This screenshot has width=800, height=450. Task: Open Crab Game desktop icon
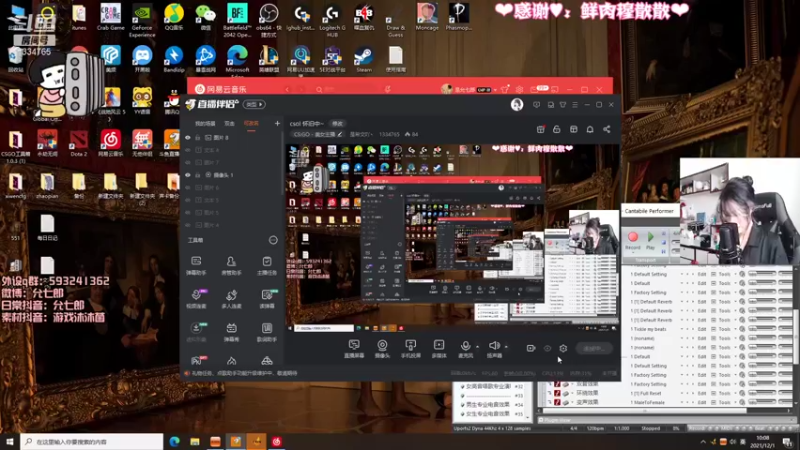tap(110, 17)
